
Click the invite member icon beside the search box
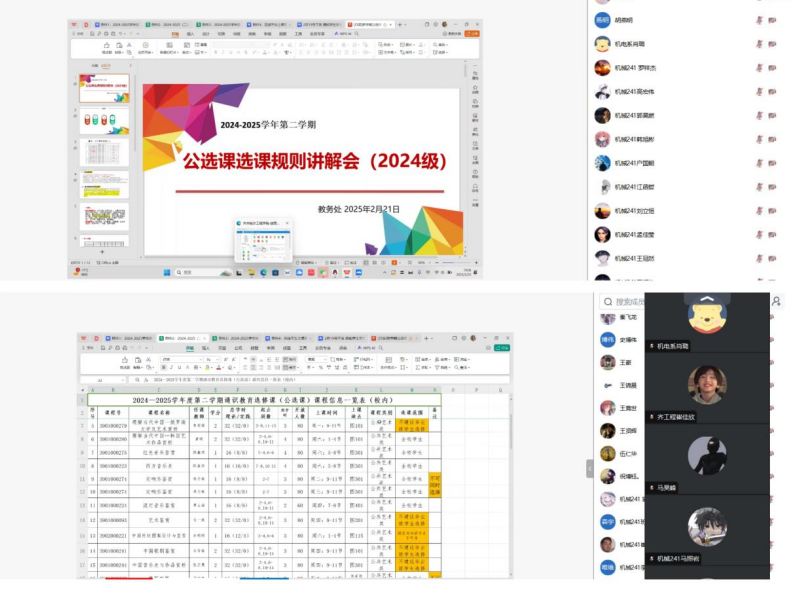(776, 302)
